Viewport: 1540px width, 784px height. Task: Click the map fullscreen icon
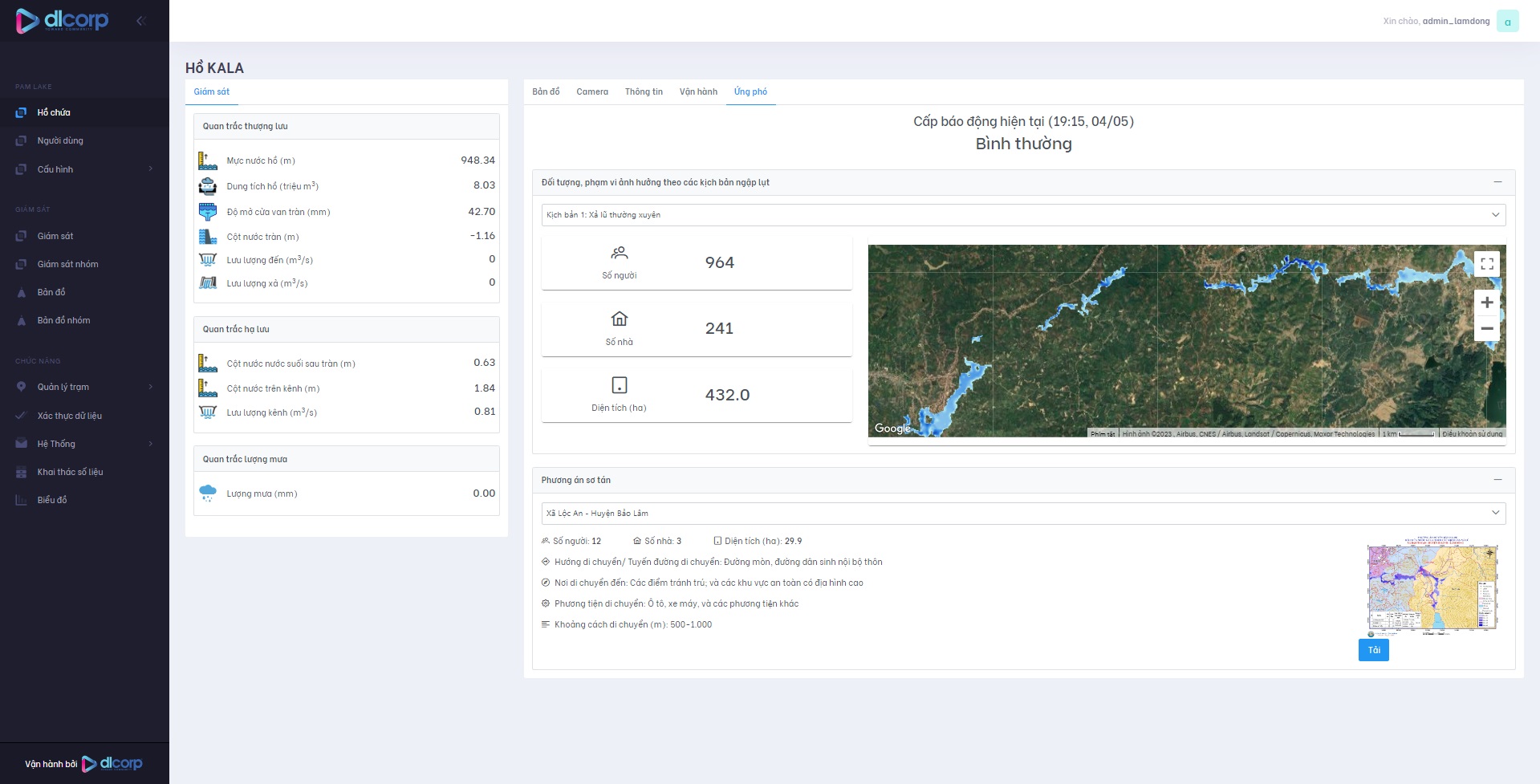point(1486,264)
